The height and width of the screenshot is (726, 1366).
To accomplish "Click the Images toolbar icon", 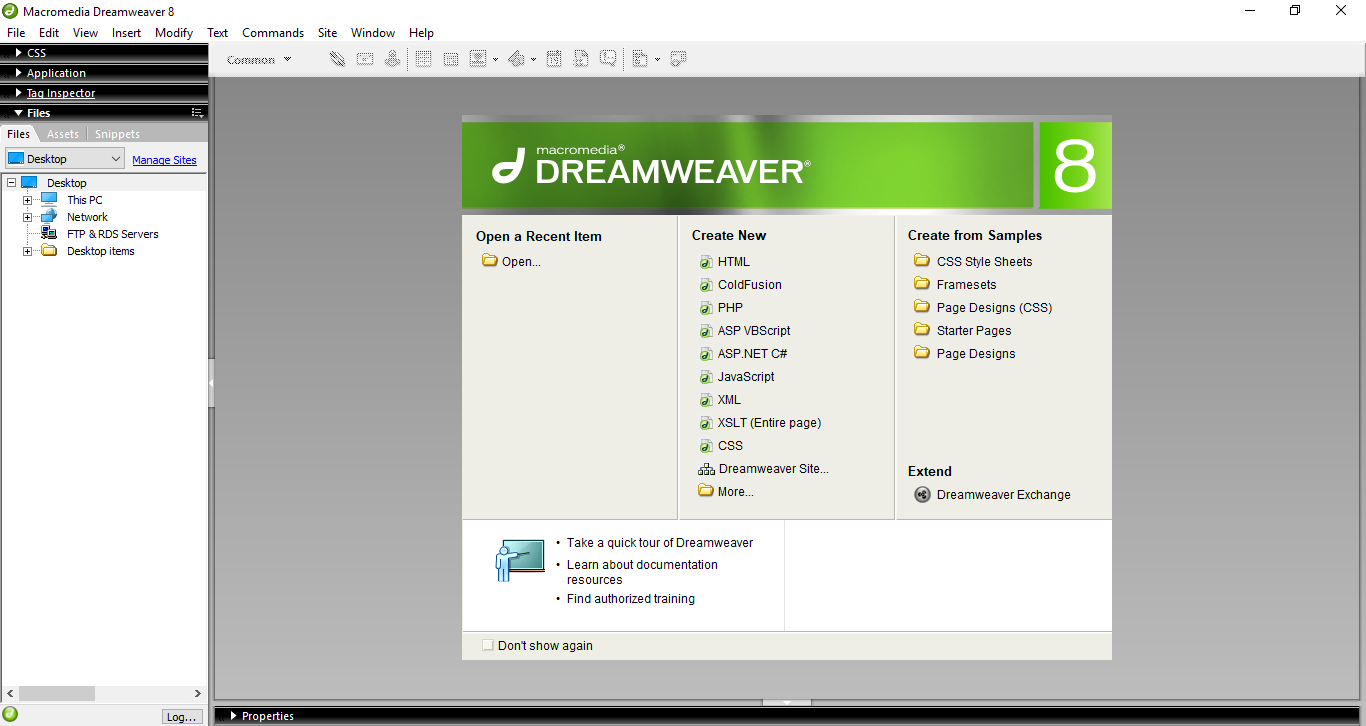I will coord(478,59).
